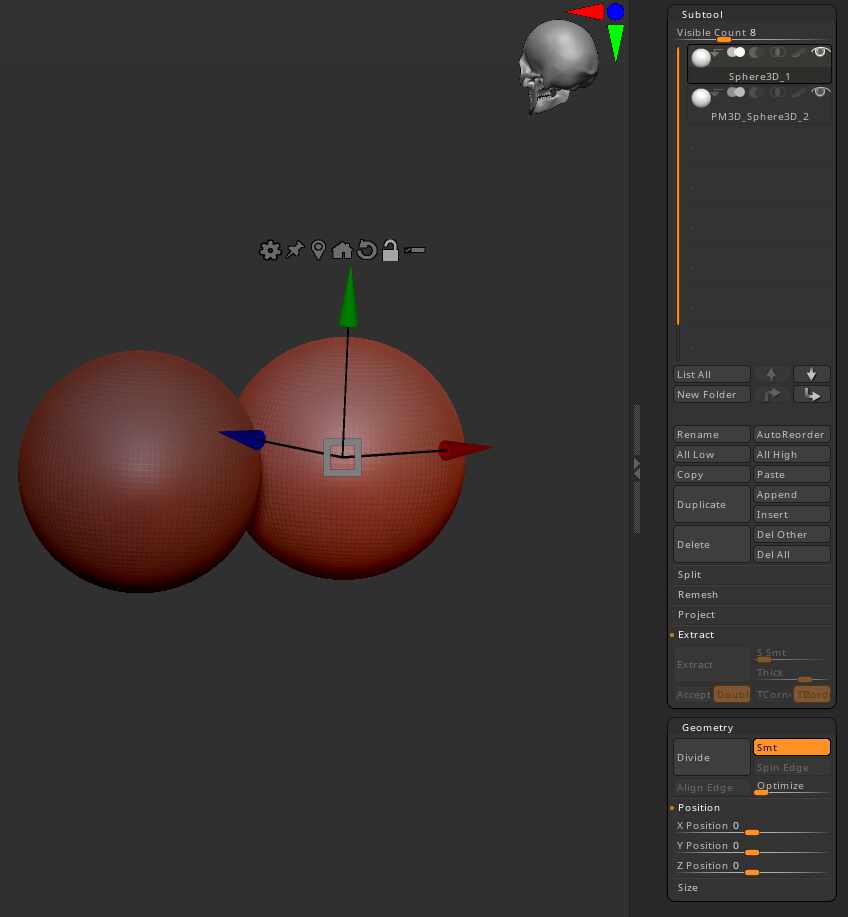848x917 pixels.
Task: Click the skull camera view head
Action: 559,66
